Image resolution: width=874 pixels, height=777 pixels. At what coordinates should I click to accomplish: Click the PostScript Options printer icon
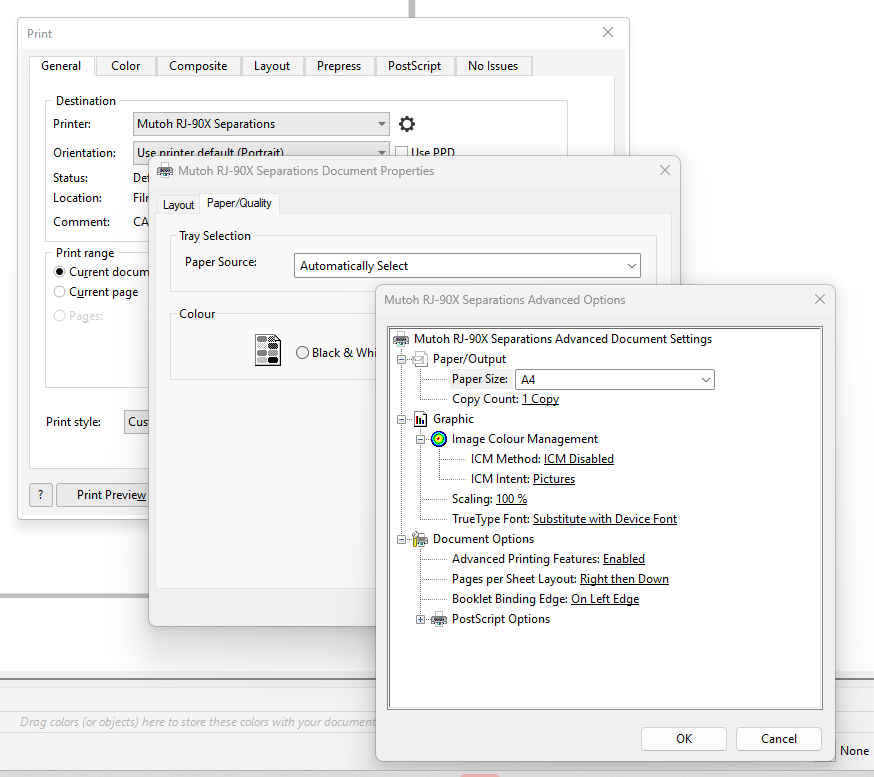pyautogui.click(x=439, y=619)
